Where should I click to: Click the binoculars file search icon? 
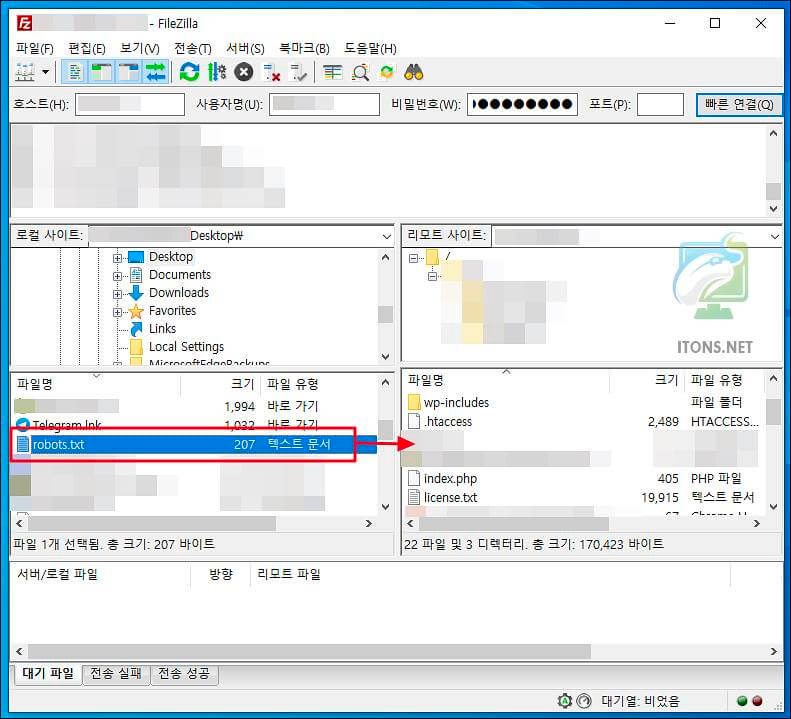click(414, 72)
